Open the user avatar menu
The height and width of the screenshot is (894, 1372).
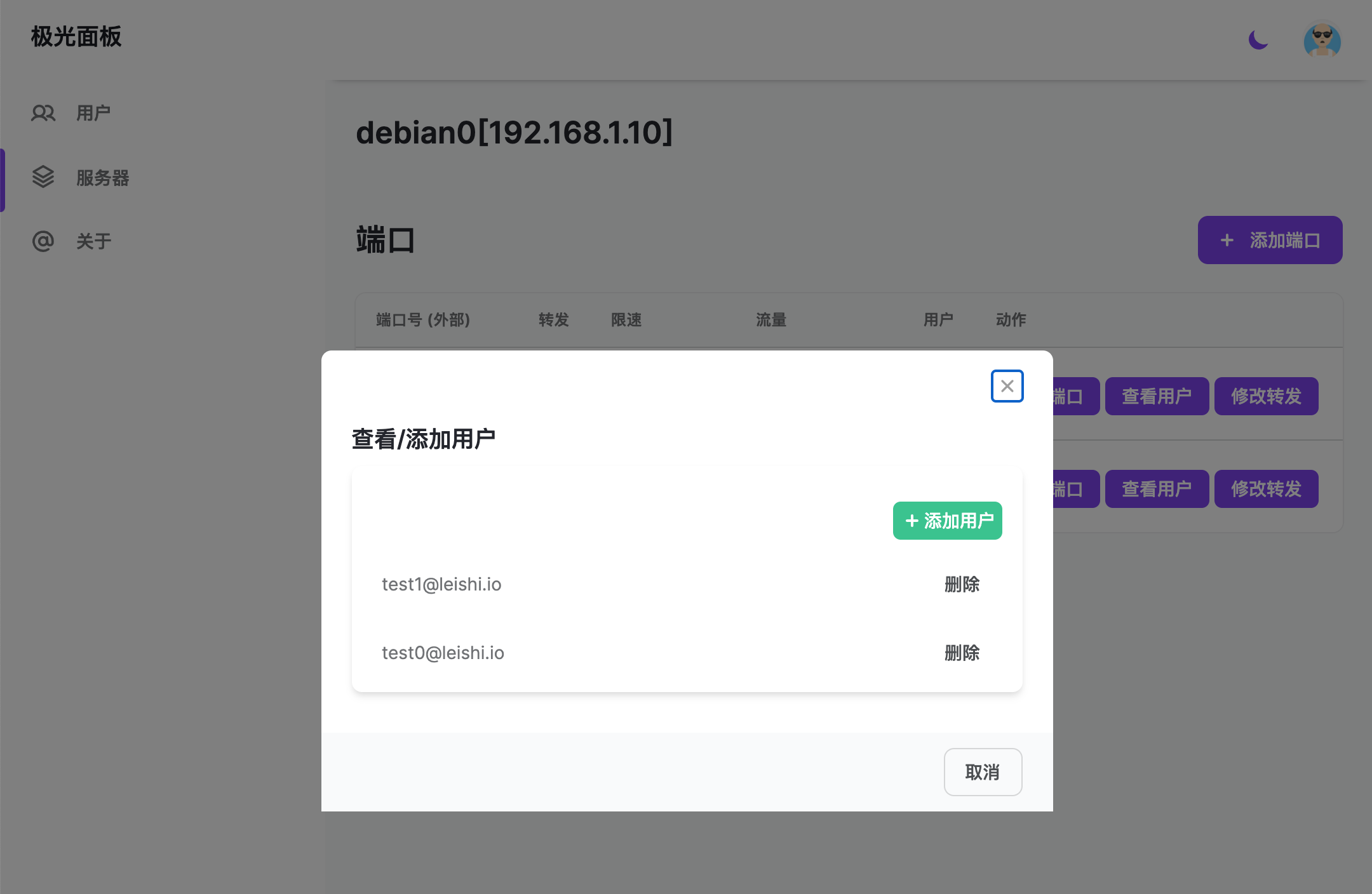(x=1322, y=41)
